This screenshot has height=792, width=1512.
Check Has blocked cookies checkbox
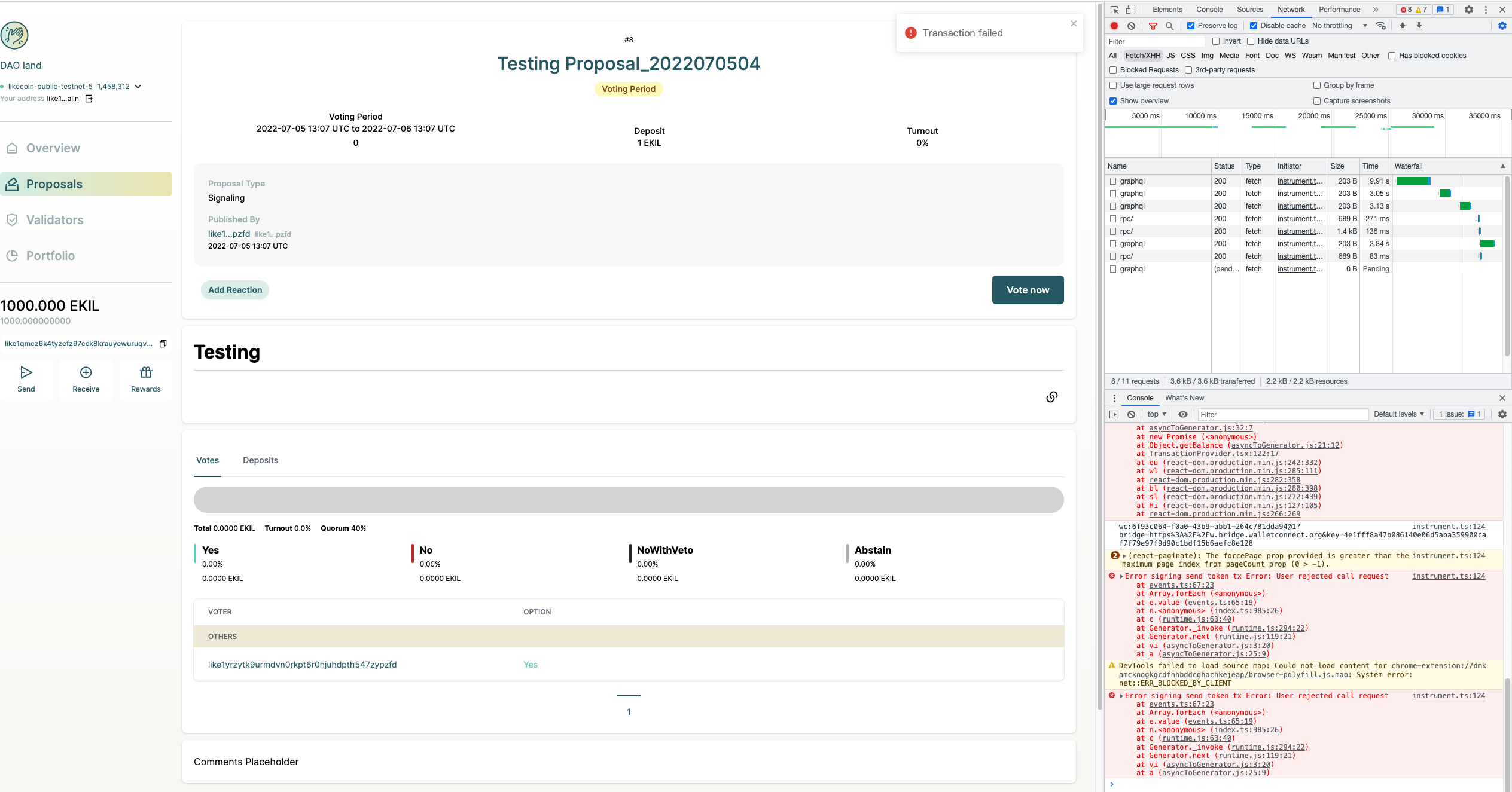[1392, 56]
